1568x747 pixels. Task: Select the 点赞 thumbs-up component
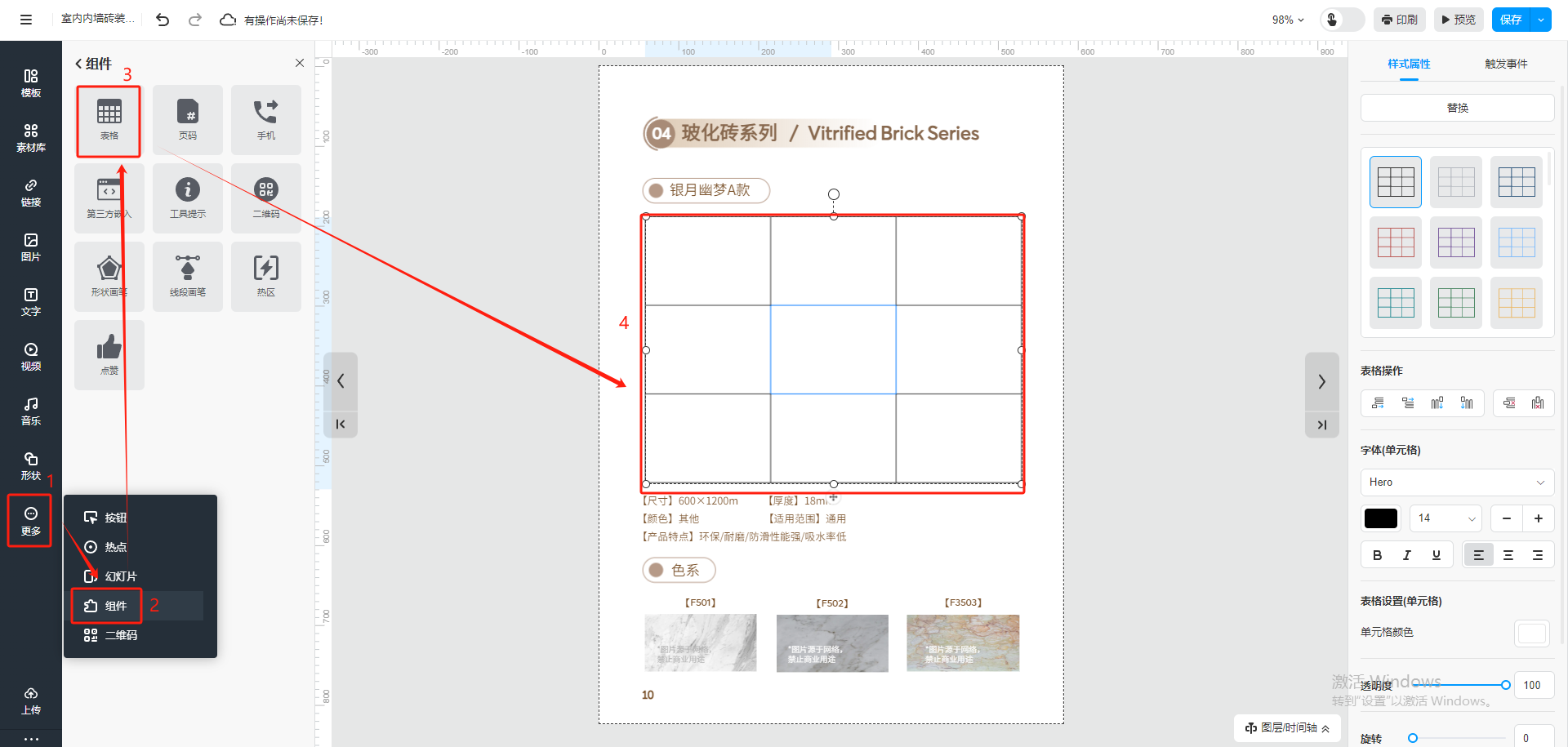[109, 354]
